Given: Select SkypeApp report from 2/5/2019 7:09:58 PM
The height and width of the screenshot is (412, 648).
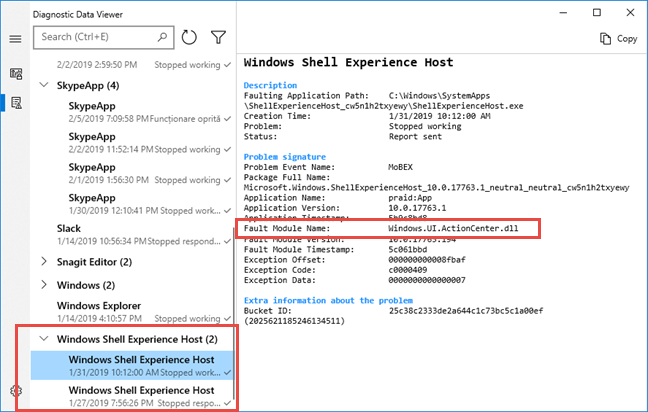Looking at the screenshot, I should [x=132, y=112].
